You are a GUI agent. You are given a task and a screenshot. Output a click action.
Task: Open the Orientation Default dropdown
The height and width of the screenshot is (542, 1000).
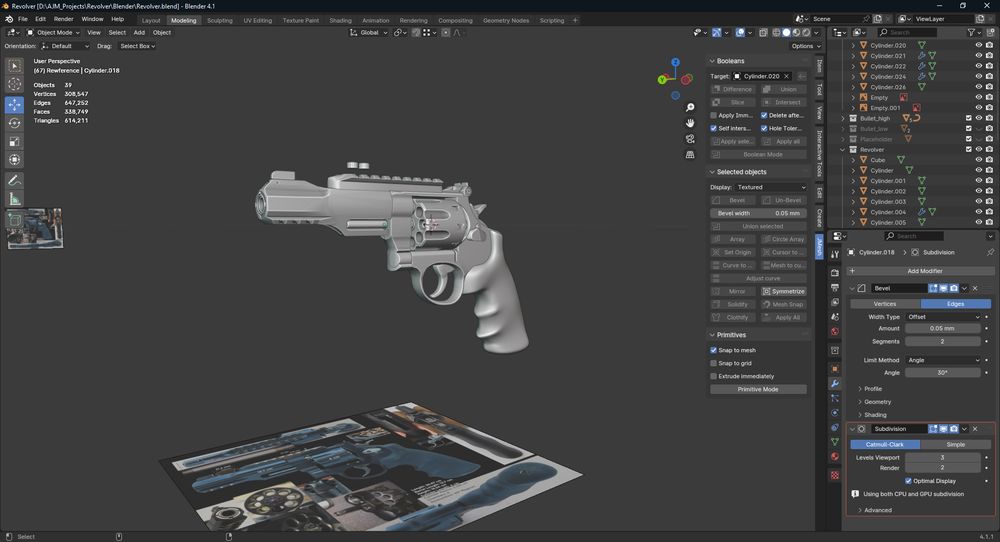[x=65, y=46]
